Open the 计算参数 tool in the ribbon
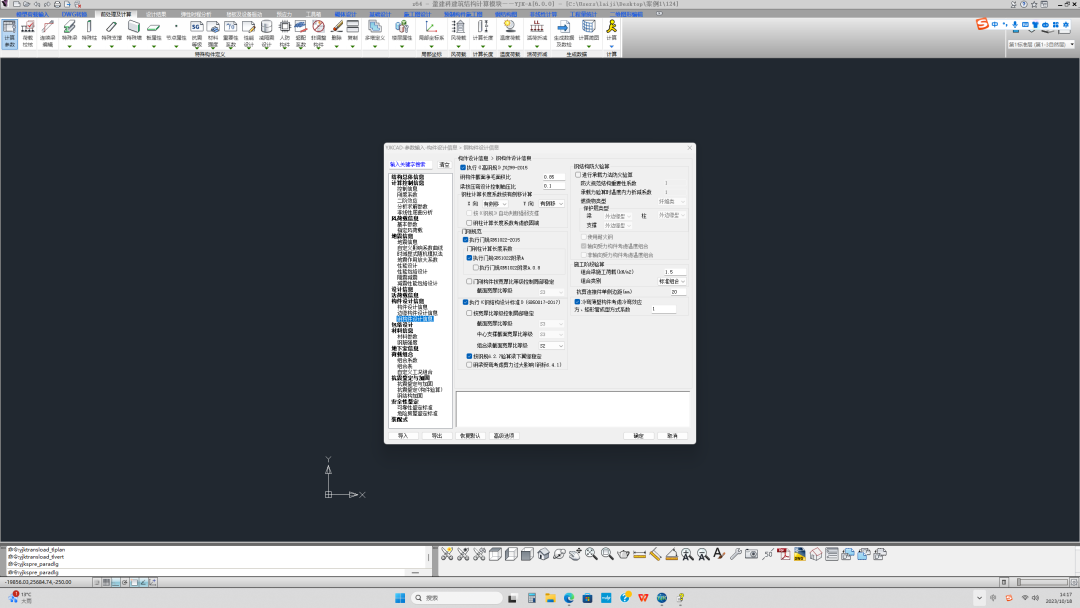1080x608 pixels. tap(9, 34)
